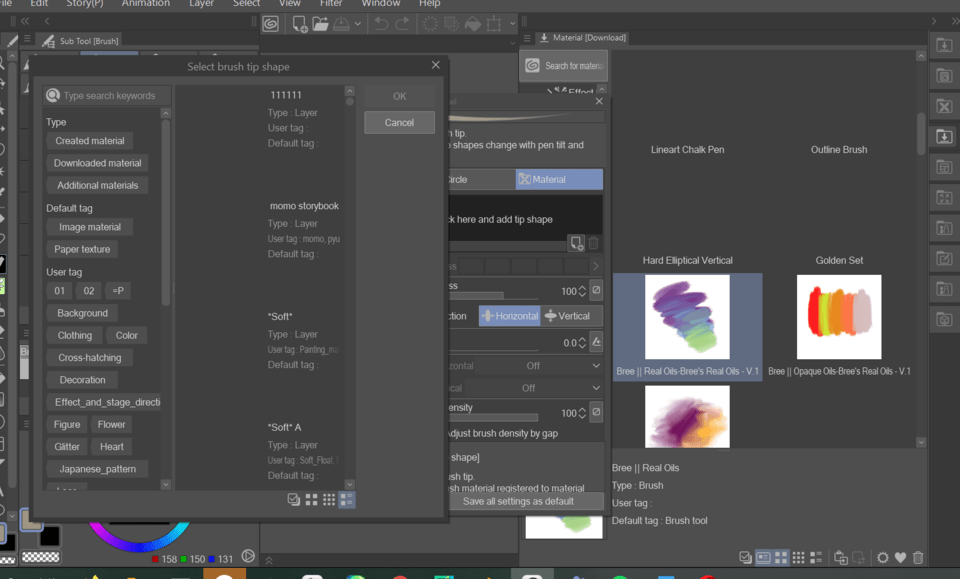Screen dimensions: 960x579
Task: Toggle small thumbnails in Material palette footer
Action: tap(798, 558)
